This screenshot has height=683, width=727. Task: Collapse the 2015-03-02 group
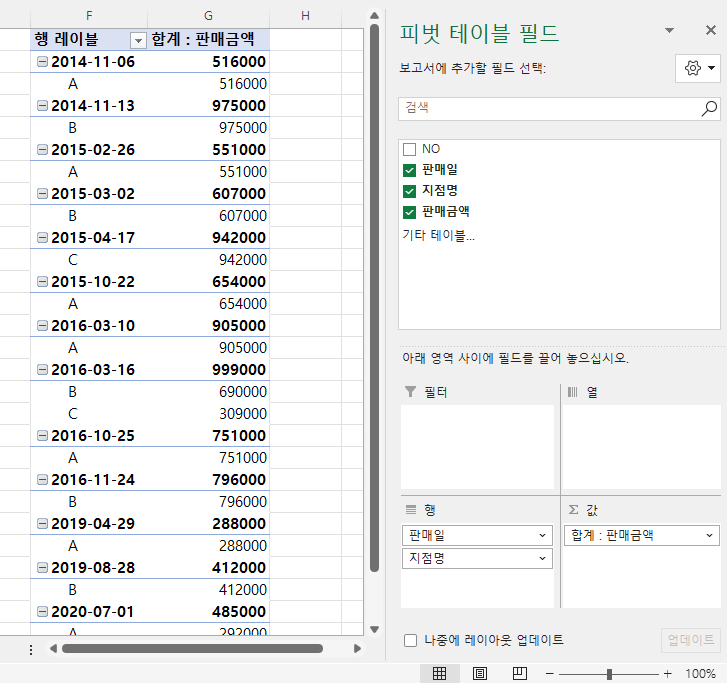42,193
